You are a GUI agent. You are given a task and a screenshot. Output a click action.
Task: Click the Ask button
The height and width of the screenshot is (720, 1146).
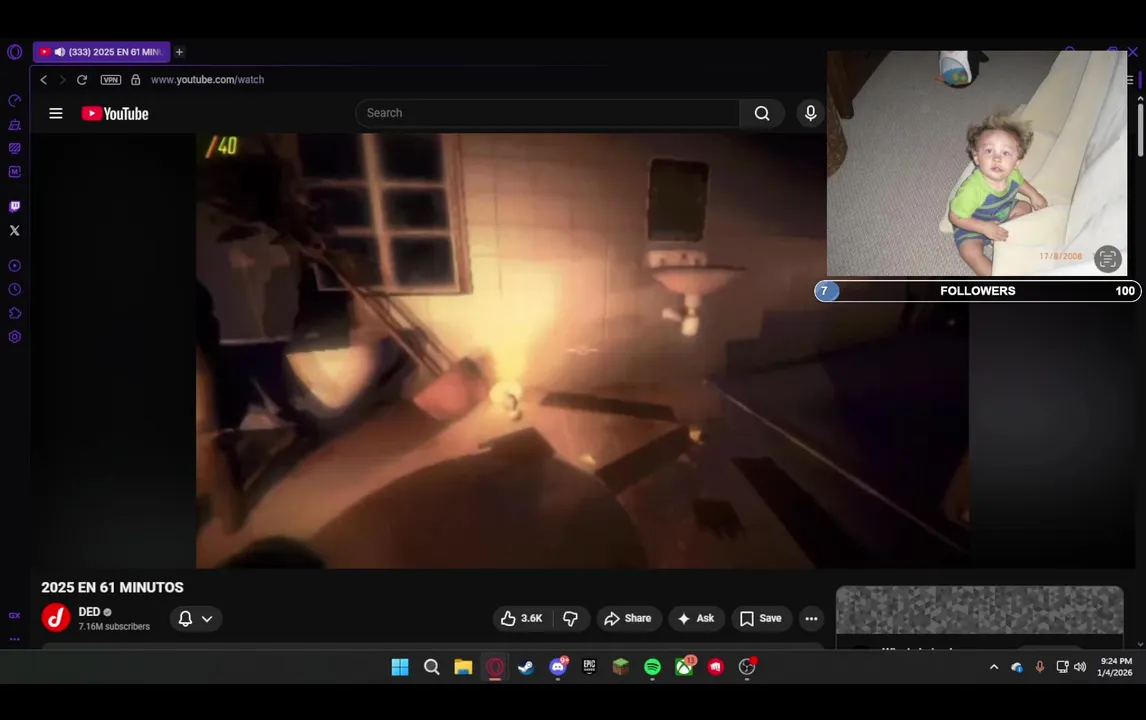696,618
